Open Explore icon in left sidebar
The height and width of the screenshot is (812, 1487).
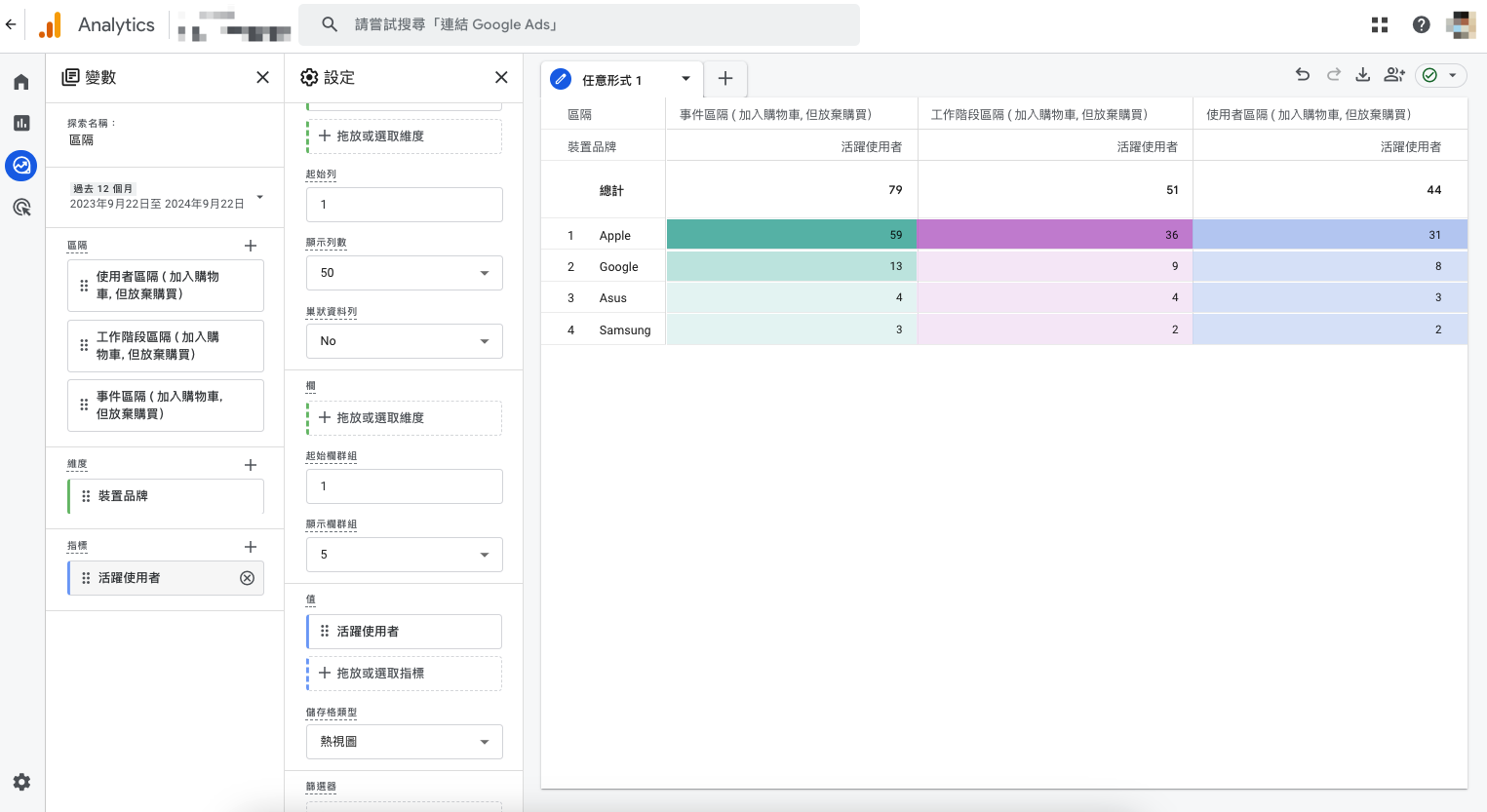tap(21, 166)
